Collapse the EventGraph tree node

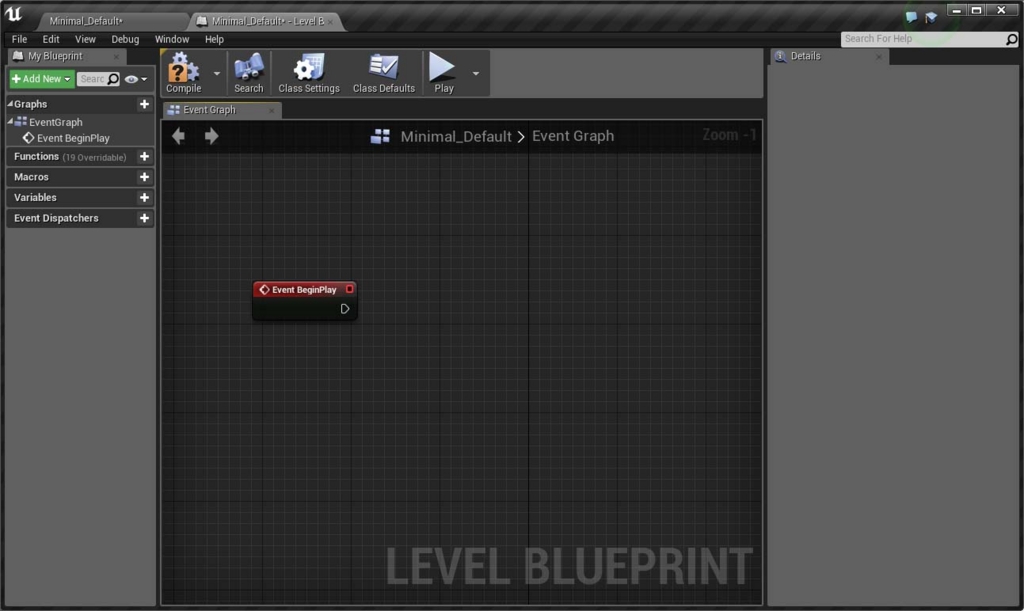pyautogui.click(x=10, y=121)
